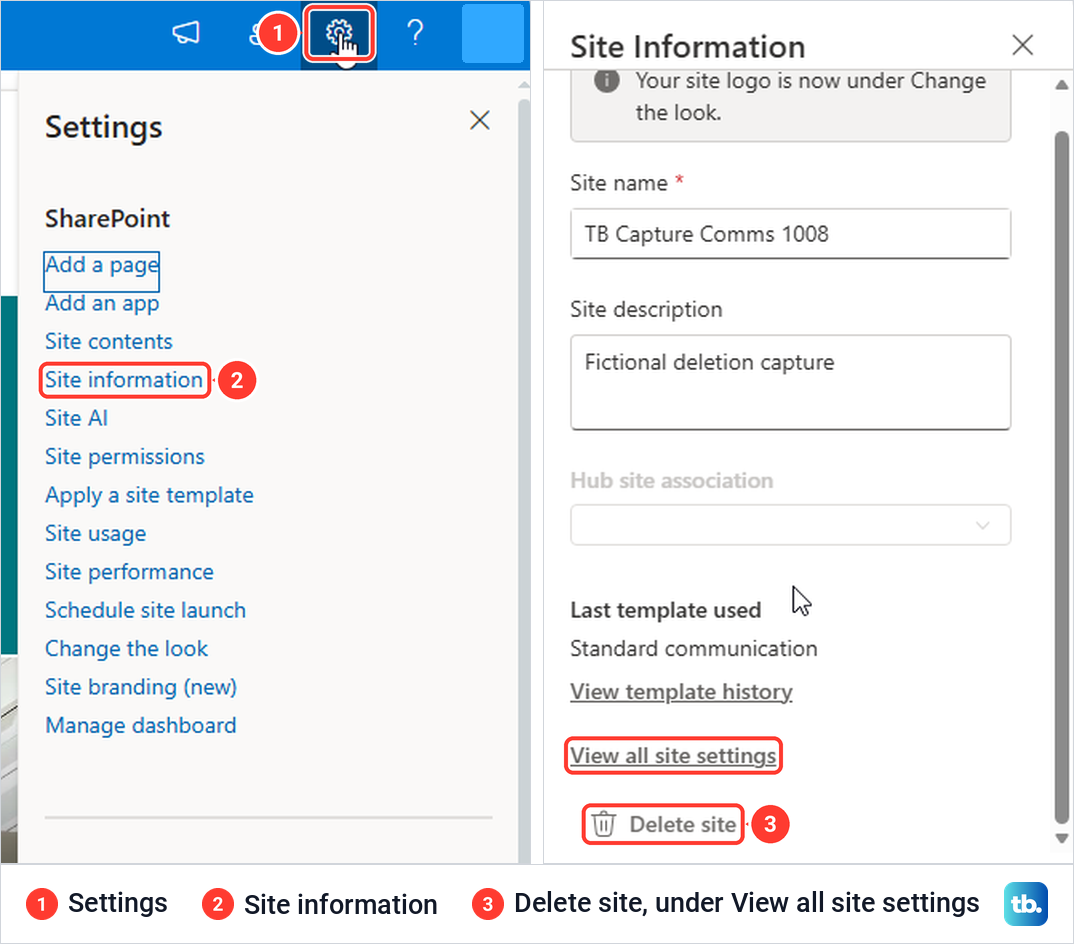The width and height of the screenshot is (1074, 944).
Task: Open Site performance
Action: point(129,571)
